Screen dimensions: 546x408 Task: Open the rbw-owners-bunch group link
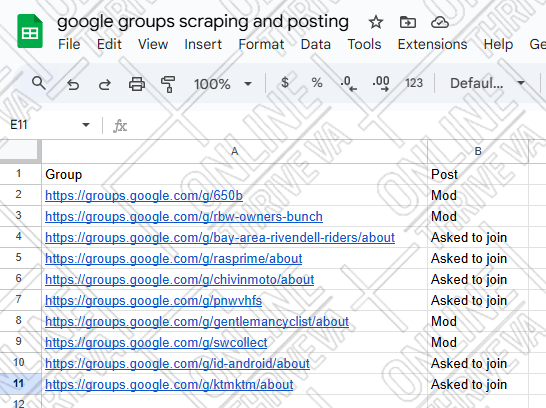184,217
